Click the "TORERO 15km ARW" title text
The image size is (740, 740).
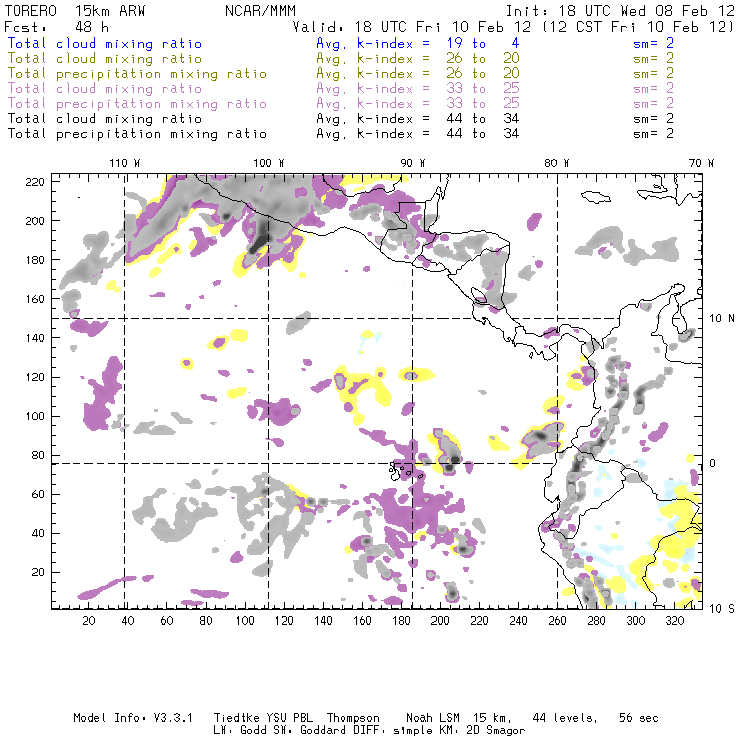75,11
